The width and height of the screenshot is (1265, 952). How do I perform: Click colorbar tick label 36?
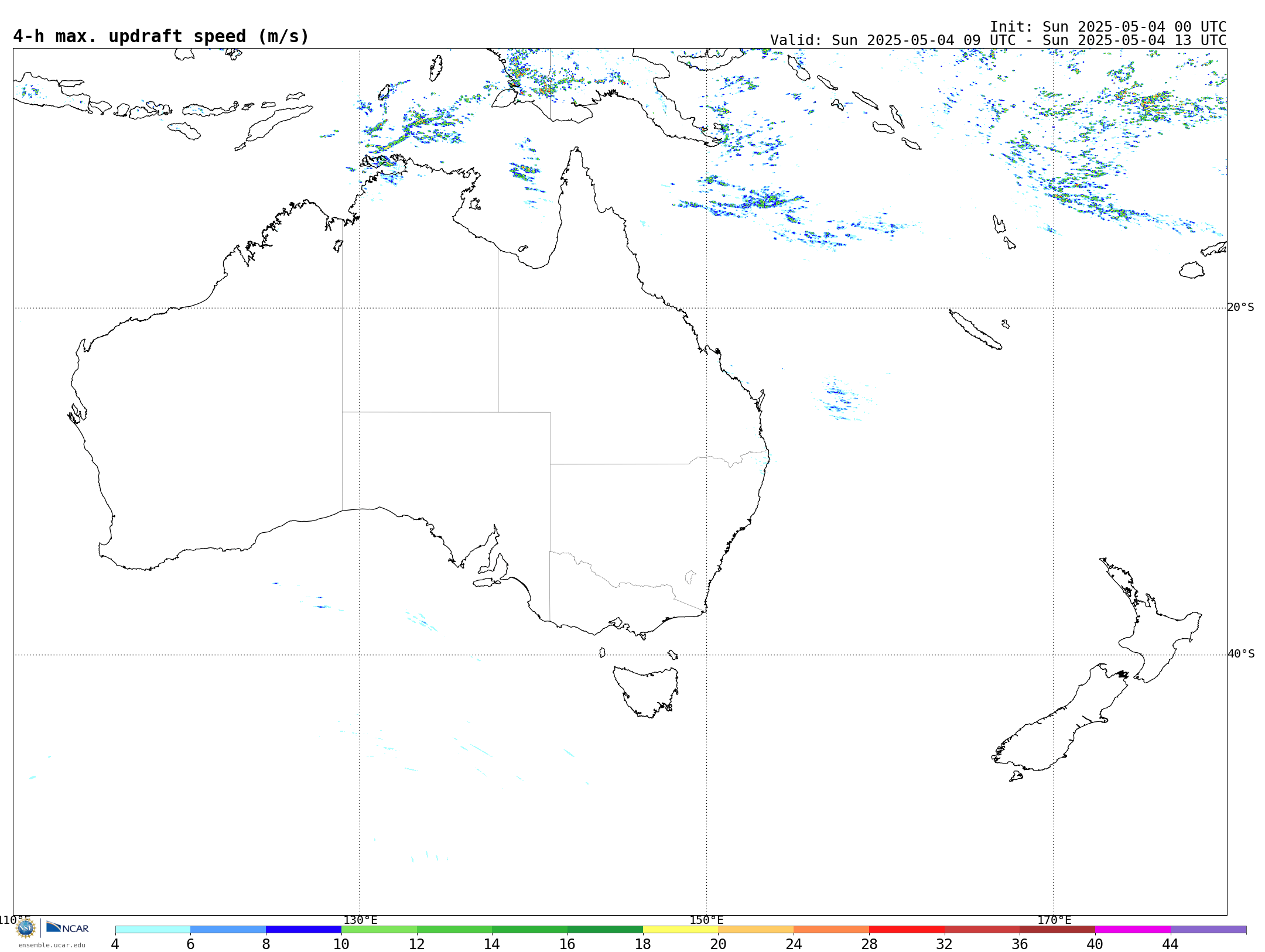coord(1020,944)
